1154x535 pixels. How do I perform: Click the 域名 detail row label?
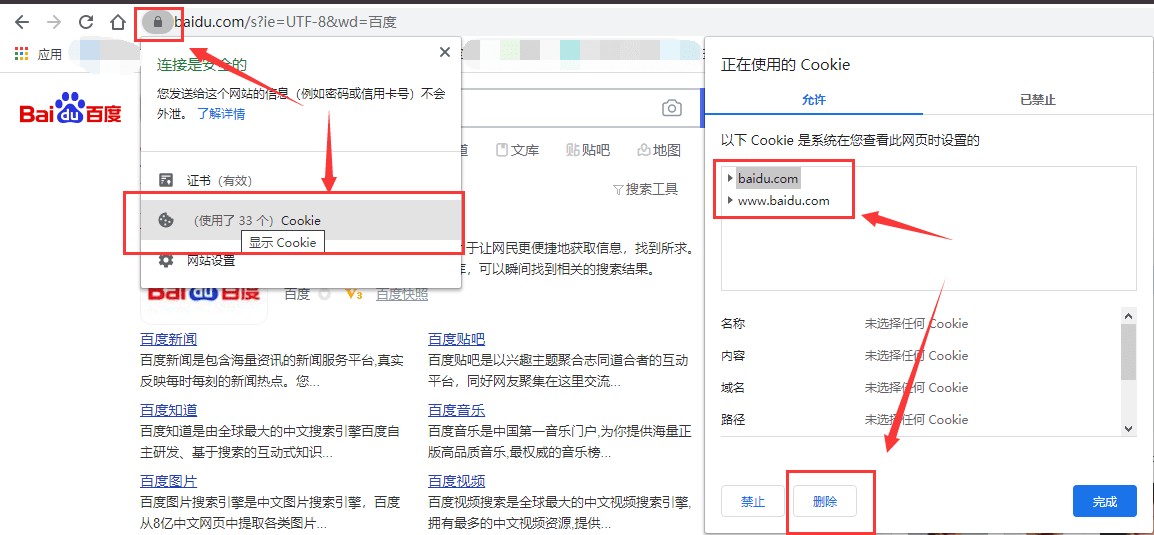click(734, 388)
